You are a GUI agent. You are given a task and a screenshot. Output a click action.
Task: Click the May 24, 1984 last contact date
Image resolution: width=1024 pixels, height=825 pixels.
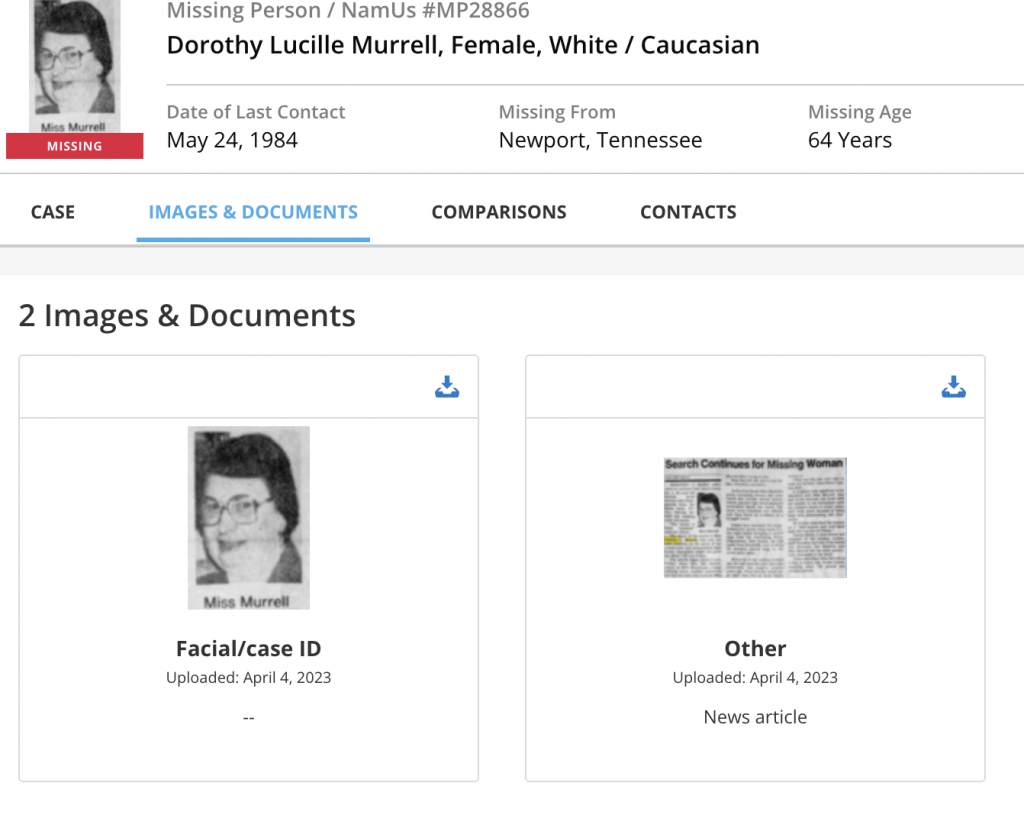click(x=232, y=140)
